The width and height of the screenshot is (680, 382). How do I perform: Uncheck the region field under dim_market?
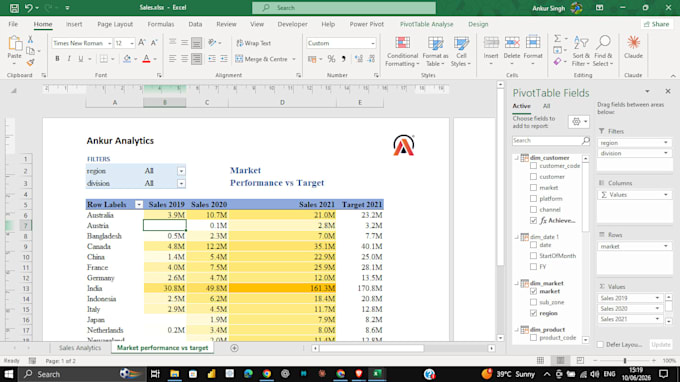(x=533, y=313)
